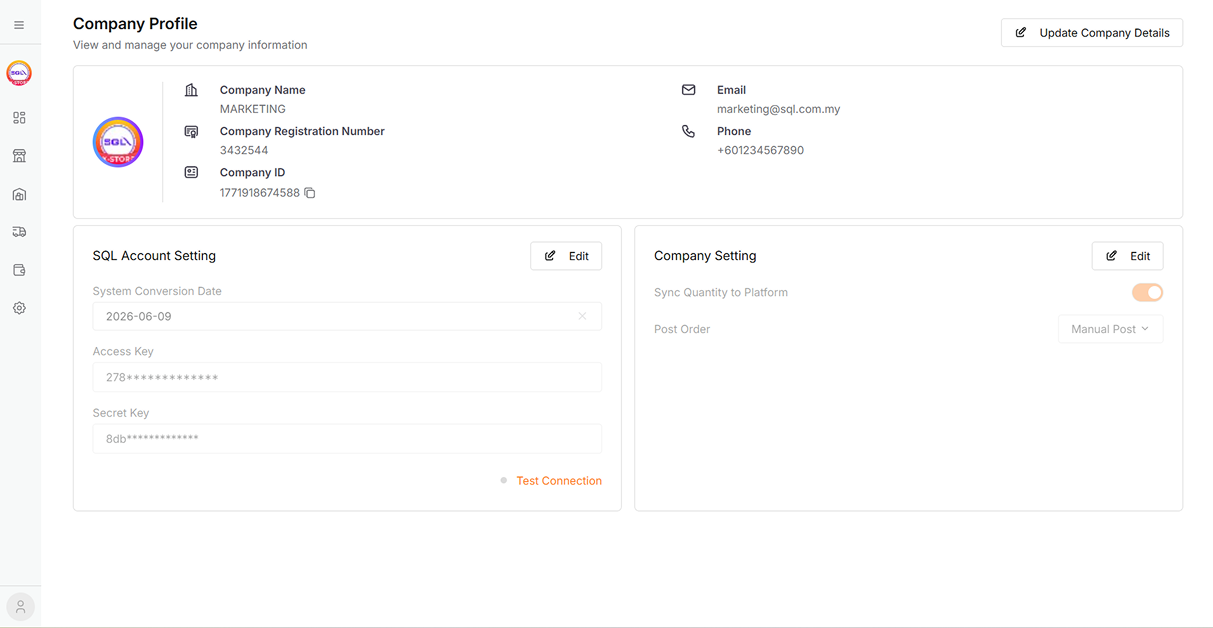Screen dimensions: 1213x628
Task: Click the email marketing@sql.com.my
Action: (x=778, y=109)
